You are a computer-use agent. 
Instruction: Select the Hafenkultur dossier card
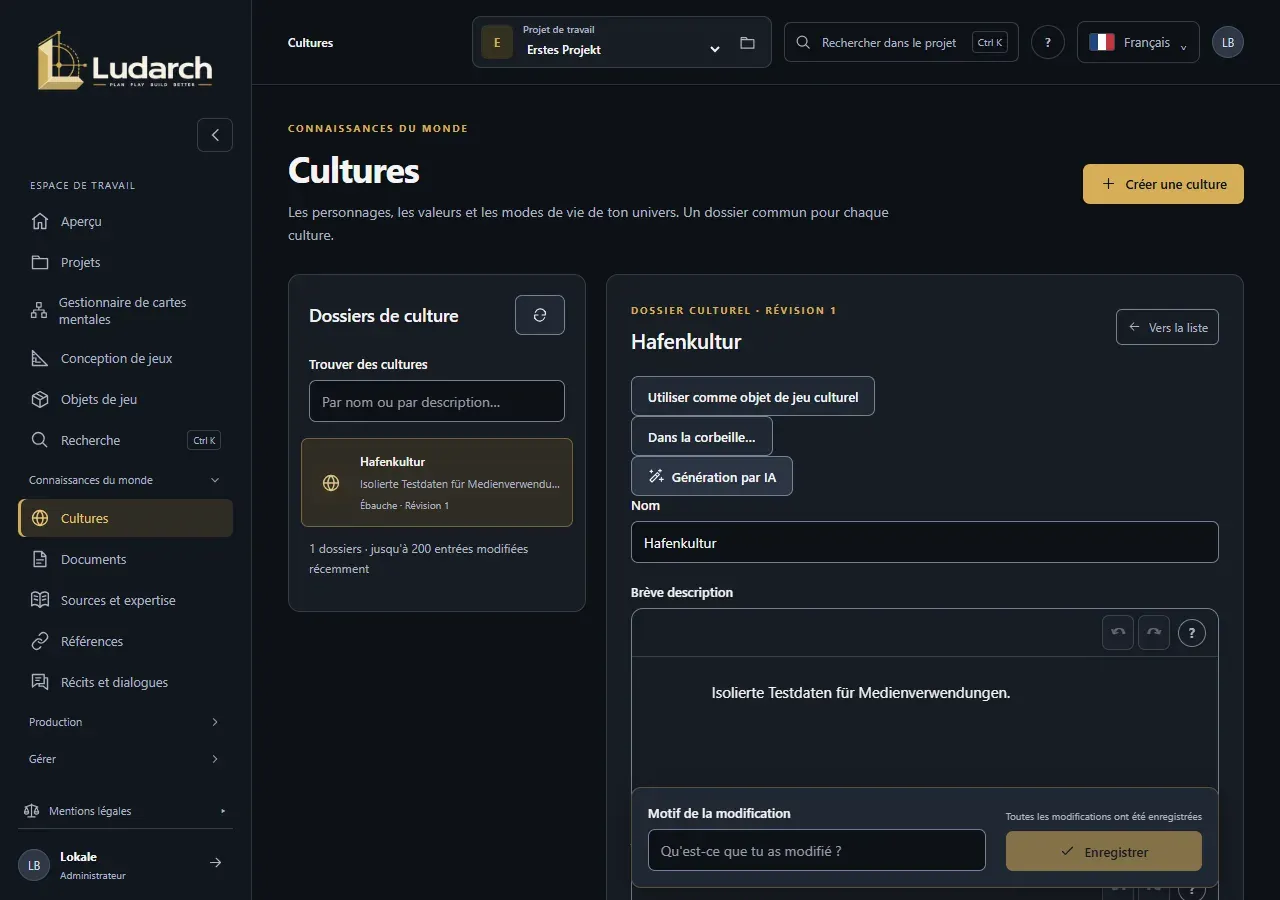pos(437,482)
